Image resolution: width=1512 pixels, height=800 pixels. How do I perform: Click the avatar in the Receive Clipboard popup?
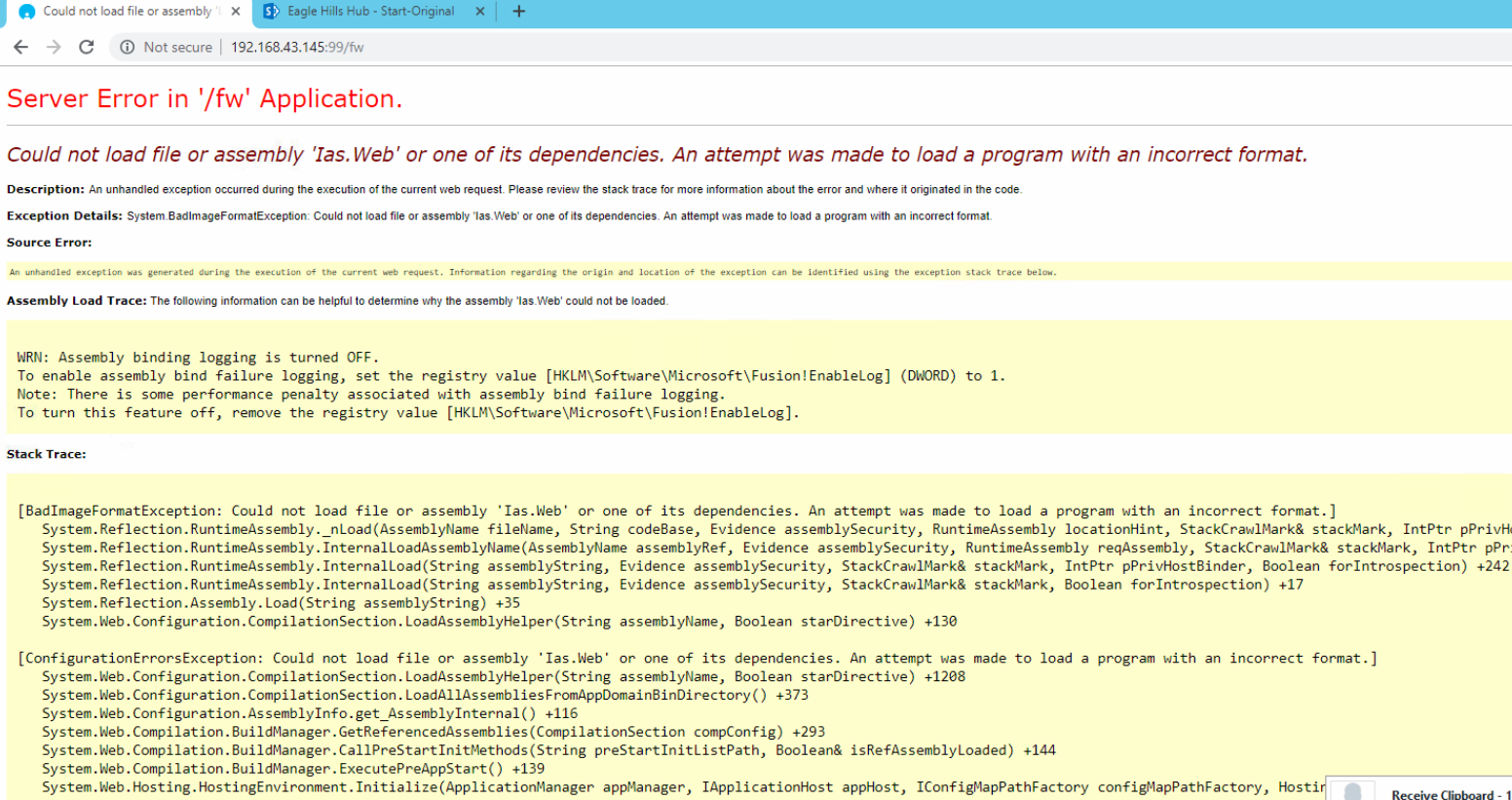point(1352,790)
